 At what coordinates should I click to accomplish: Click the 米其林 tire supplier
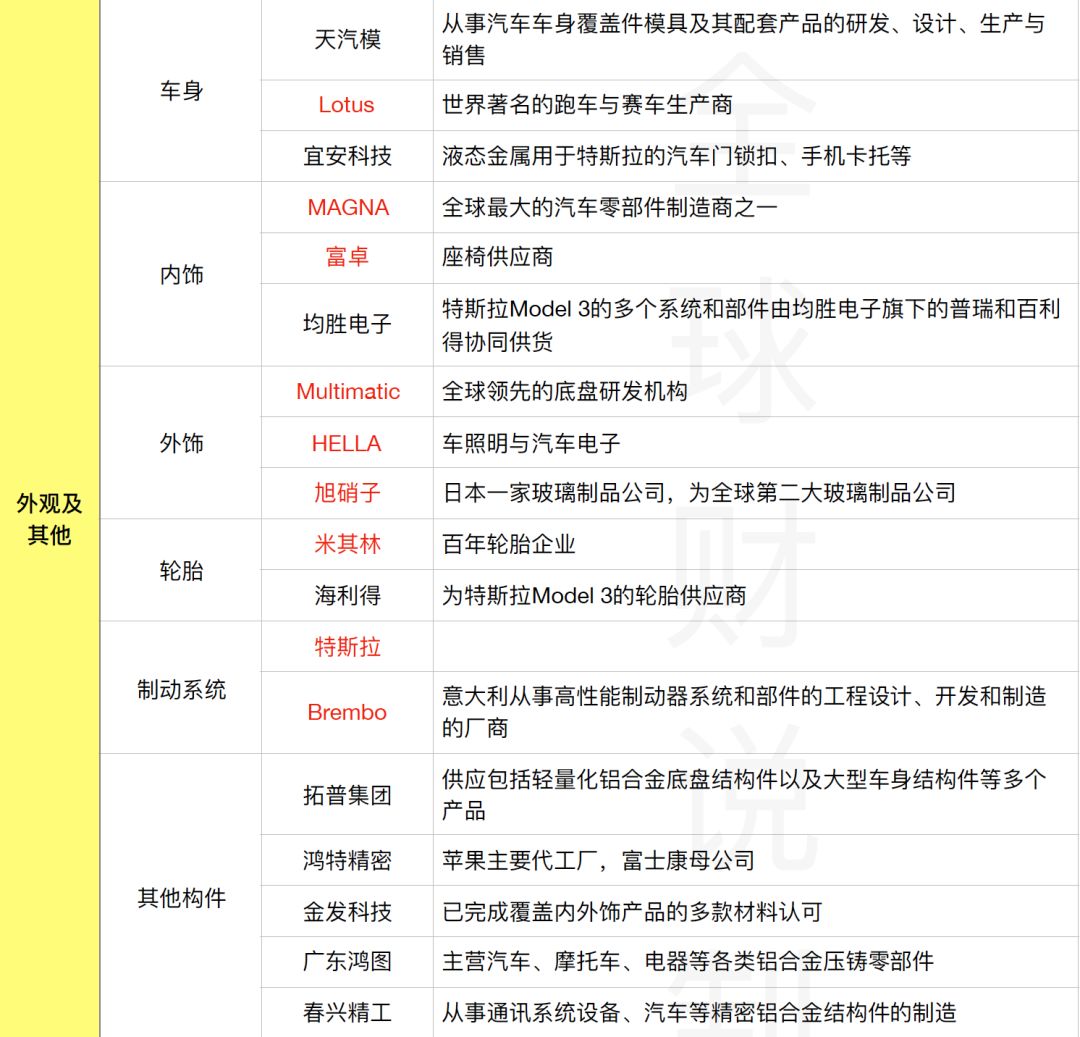pos(347,544)
